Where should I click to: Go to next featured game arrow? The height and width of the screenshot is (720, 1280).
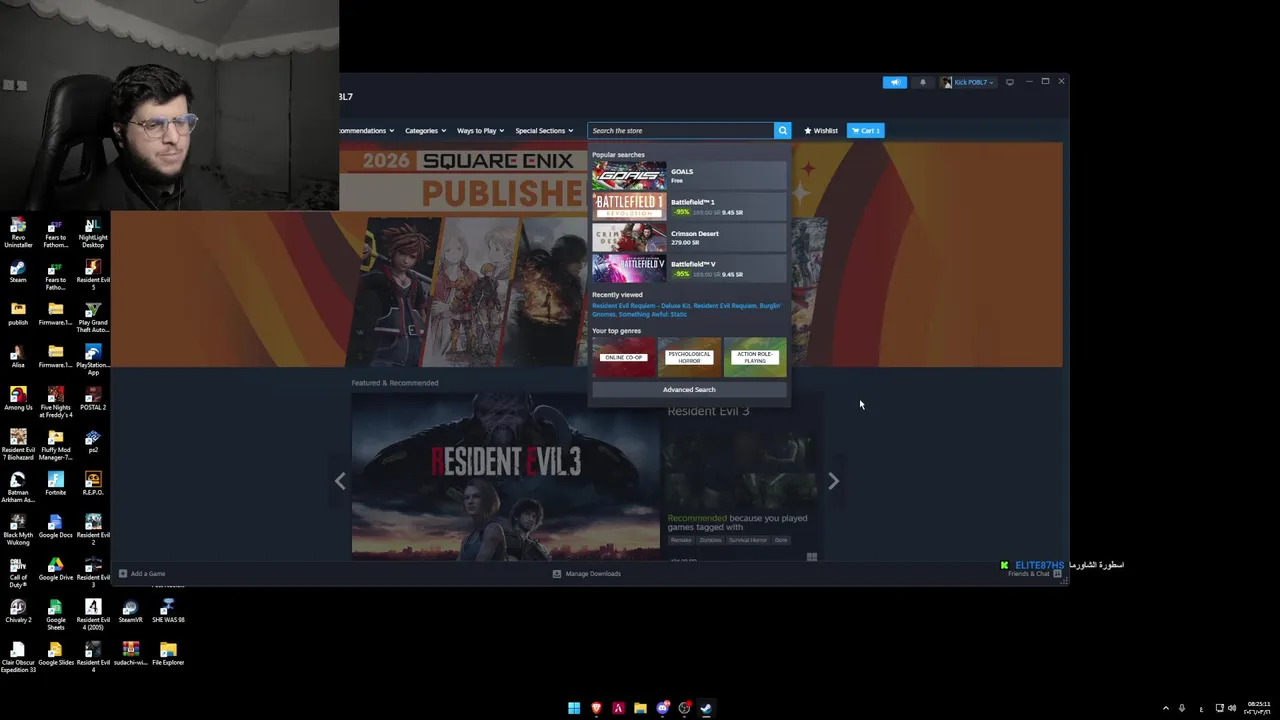pos(833,481)
